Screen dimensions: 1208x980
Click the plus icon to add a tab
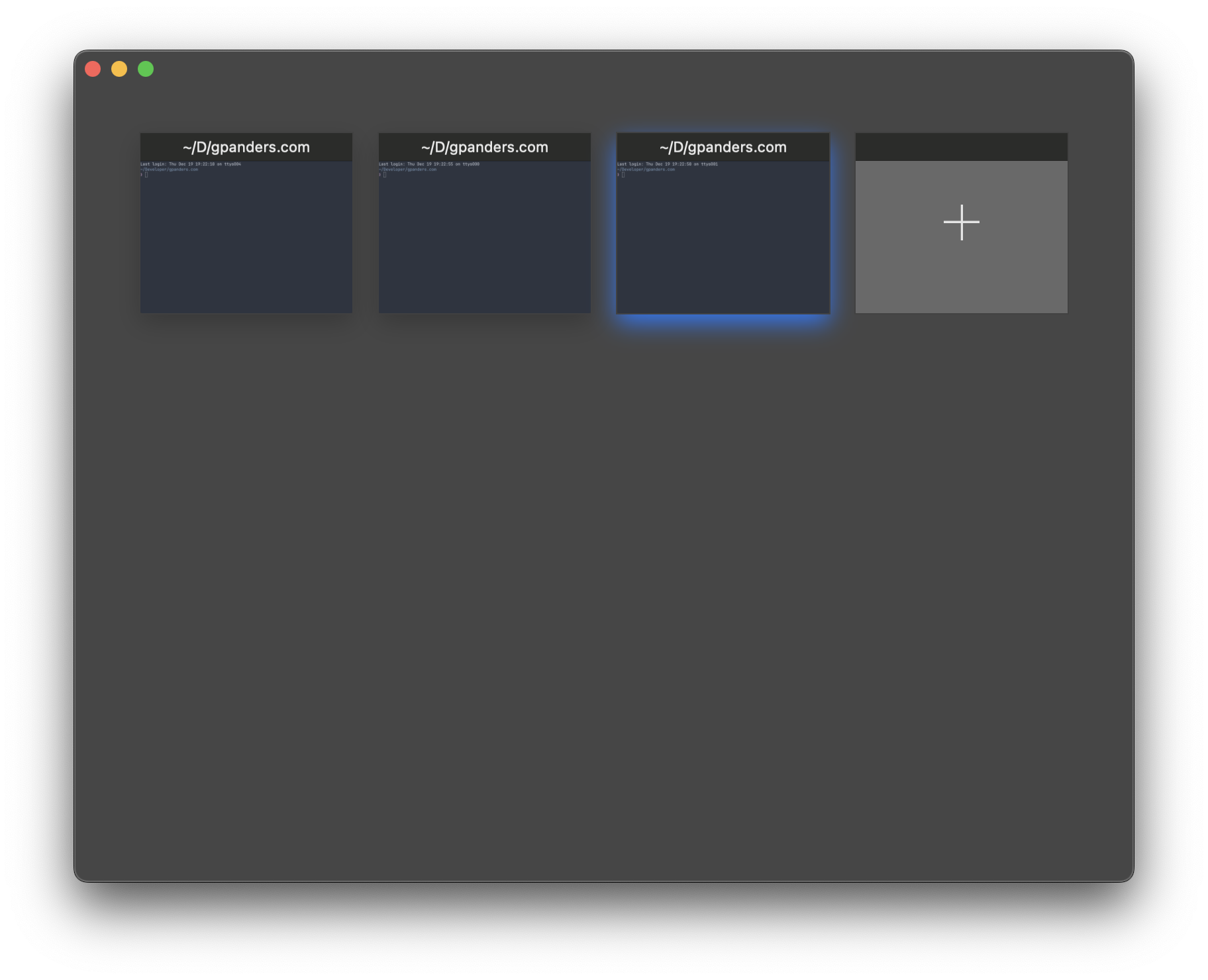click(x=961, y=222)
